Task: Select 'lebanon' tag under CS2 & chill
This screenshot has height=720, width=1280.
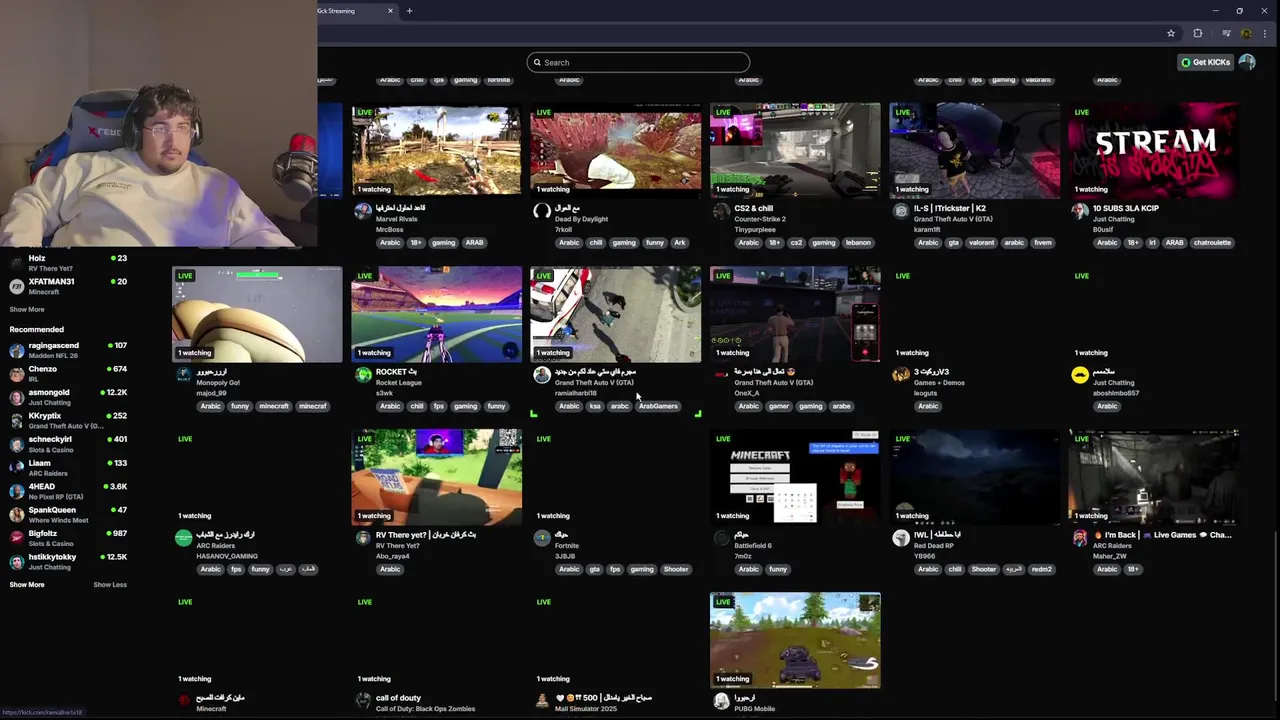Action: pyautogui.click(x=858, y=242)
